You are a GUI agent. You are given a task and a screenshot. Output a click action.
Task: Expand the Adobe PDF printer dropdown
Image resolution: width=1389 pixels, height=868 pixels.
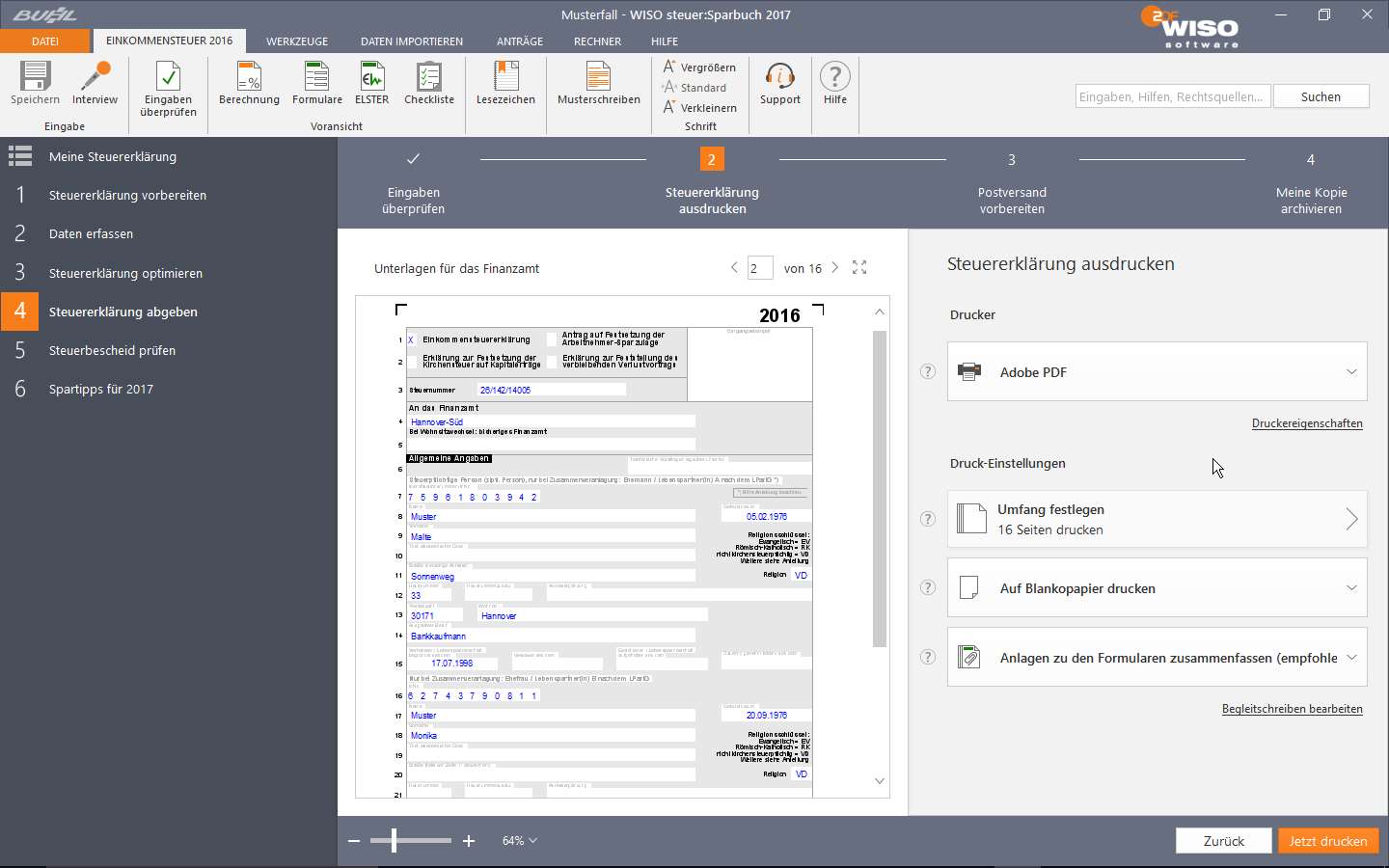(x=1351, y=372)
